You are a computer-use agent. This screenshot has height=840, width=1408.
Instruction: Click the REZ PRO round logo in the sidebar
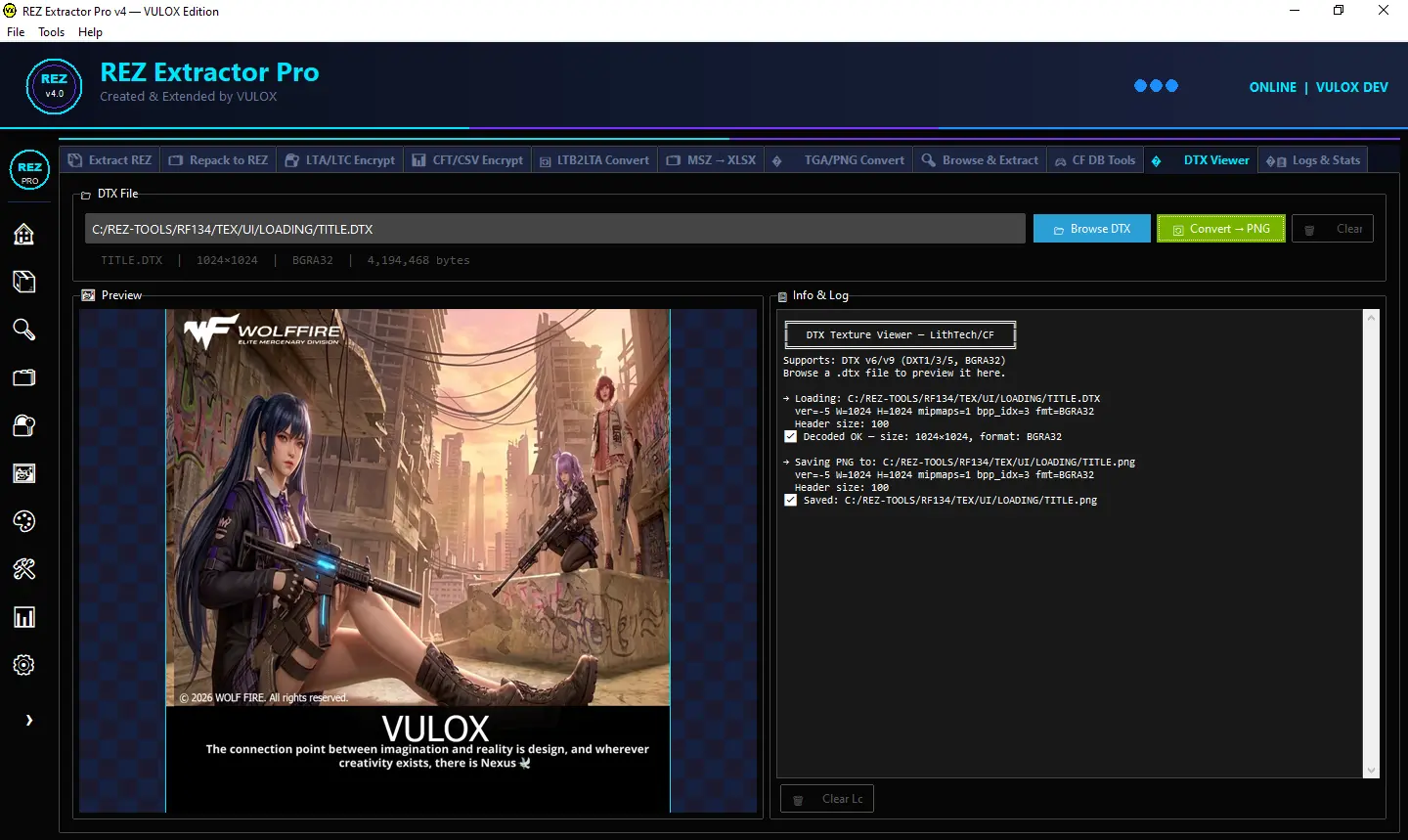[29, 170]
